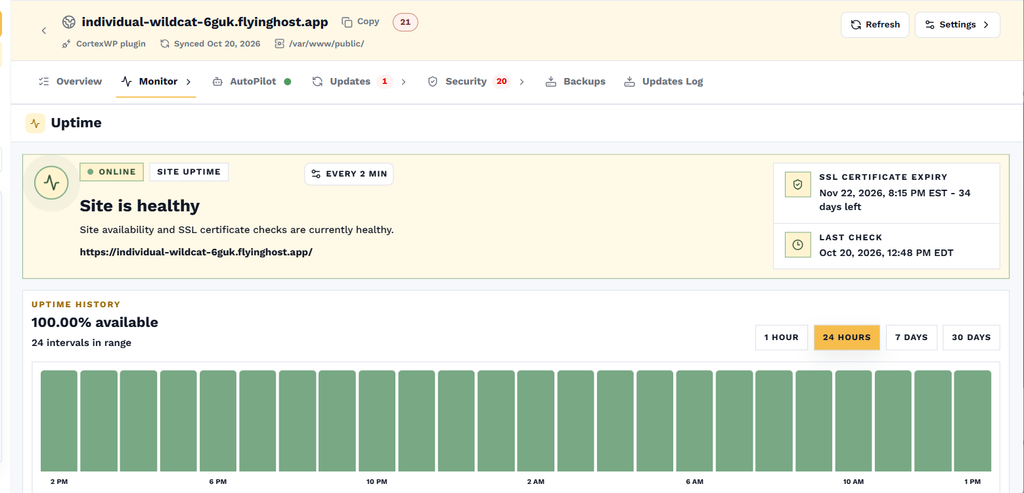The width and height of the screenshot is (1024, 493).
Task: Click the Refresh button
Action: click(x=874, y=25)
